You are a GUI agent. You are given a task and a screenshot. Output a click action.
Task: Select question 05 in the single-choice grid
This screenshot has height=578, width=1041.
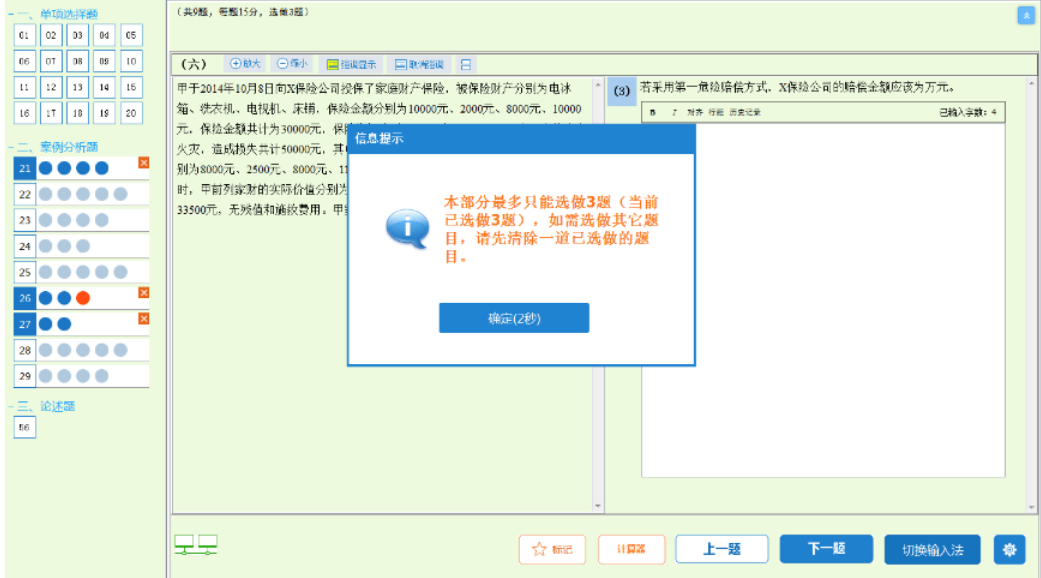pyautogui.click(x=131, y=35)
